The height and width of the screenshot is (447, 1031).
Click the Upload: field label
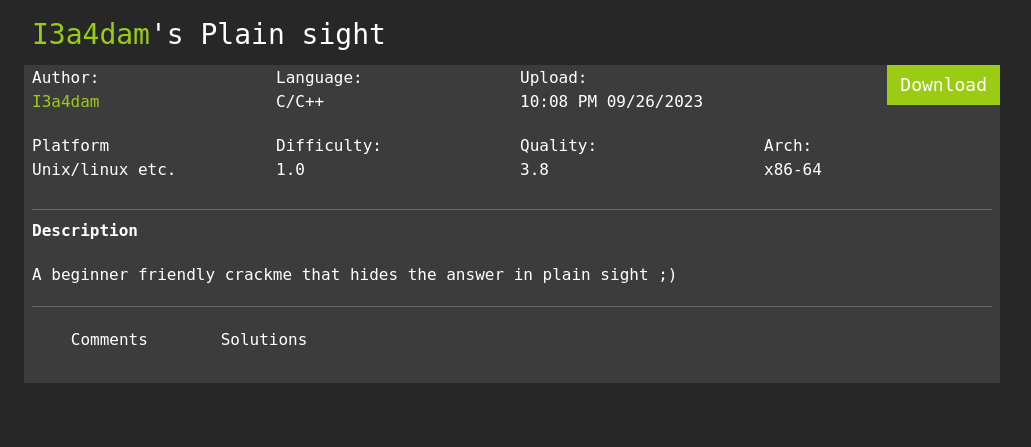[x=553, y=77]
